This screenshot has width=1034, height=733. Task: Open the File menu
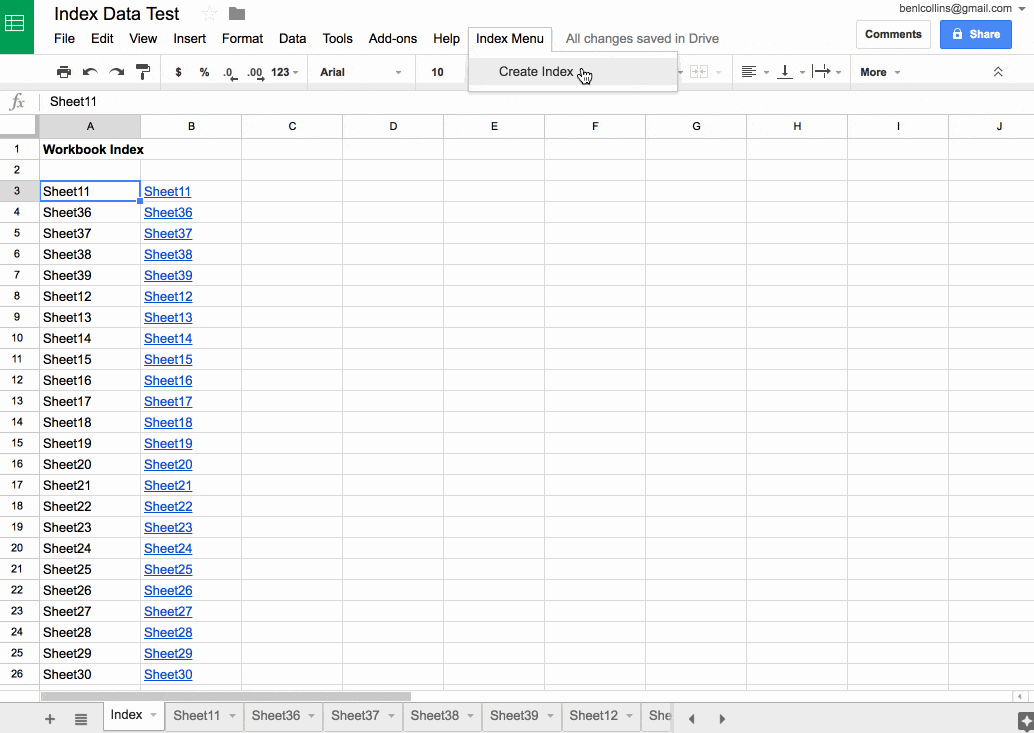[x=64, y=38]
